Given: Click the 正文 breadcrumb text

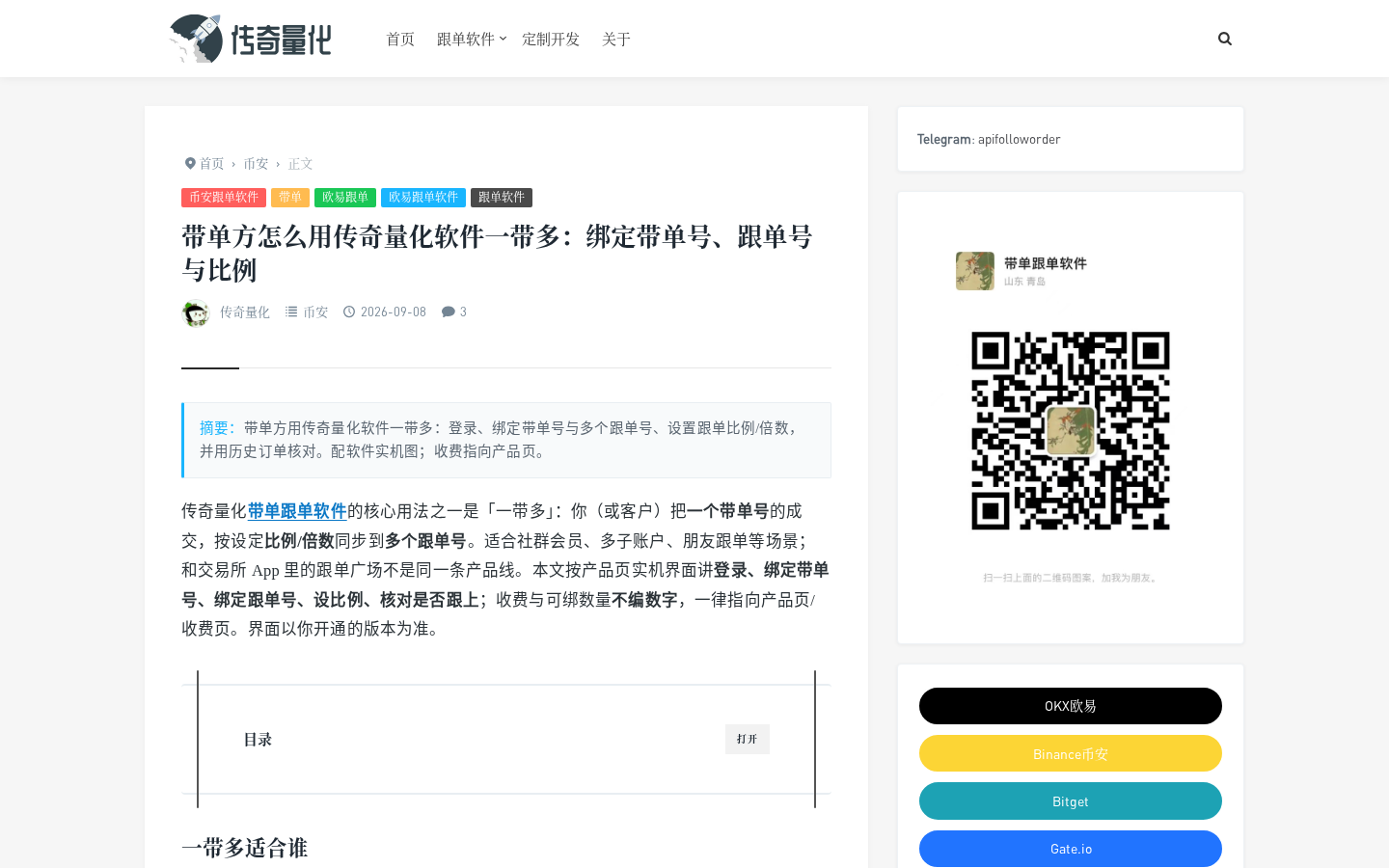Looking at the screenshot, I should click(x=301, y=164).
